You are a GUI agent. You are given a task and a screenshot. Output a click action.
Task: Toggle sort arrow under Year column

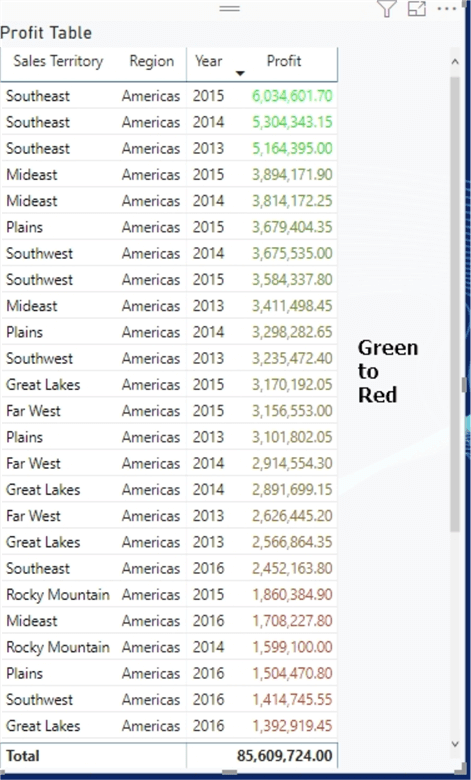click(240, 74)
